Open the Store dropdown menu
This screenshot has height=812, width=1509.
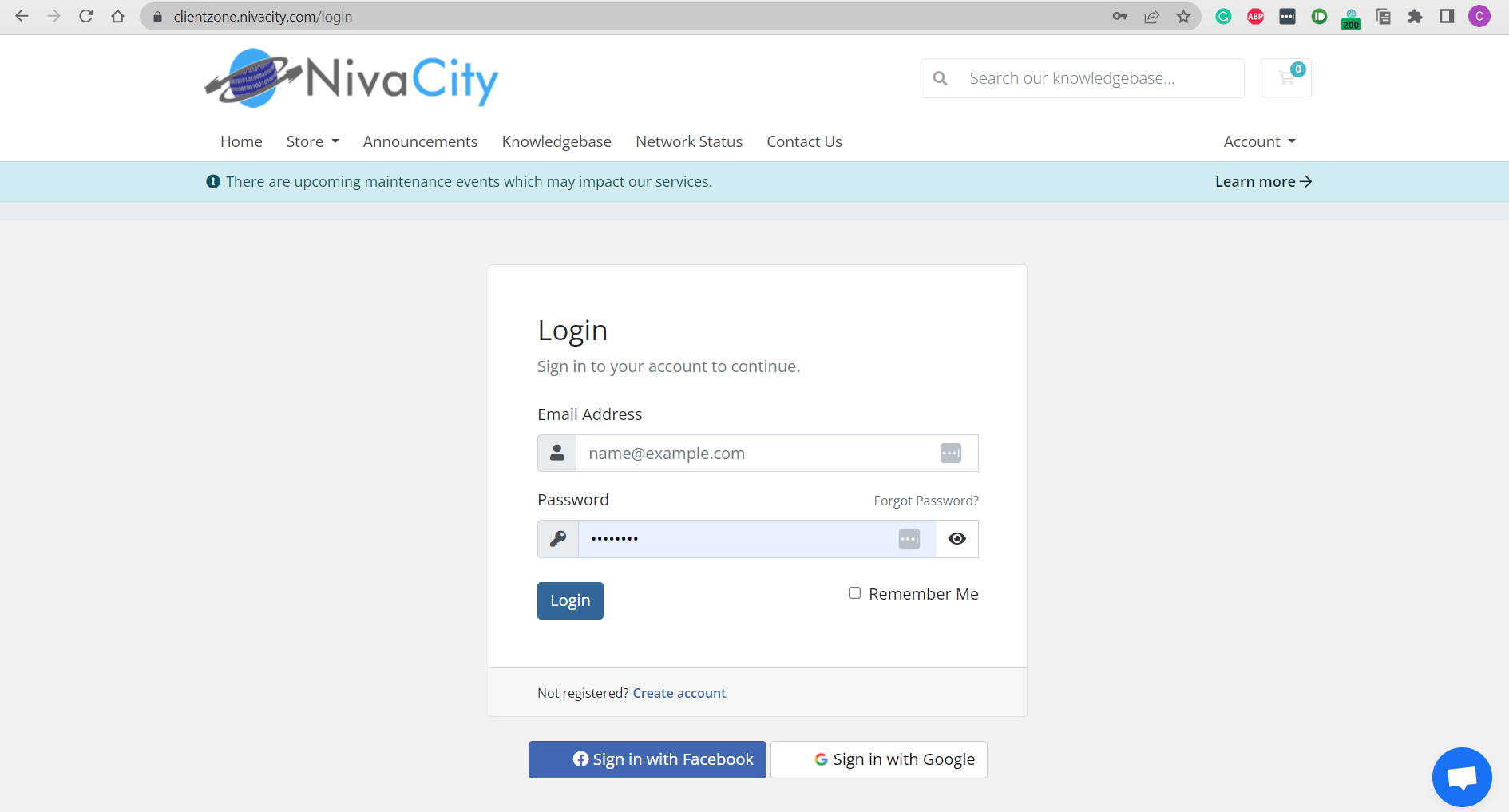click(x=311, y=141)
